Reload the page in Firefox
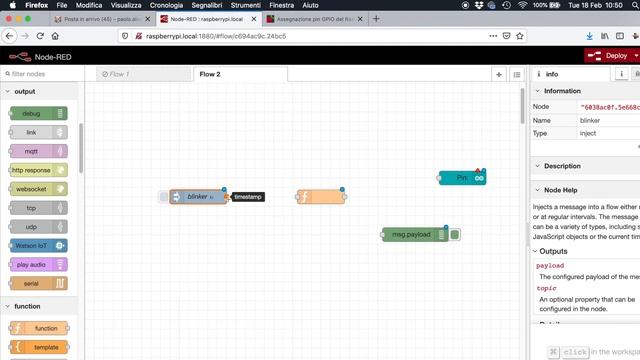The image size is (640, 360). tap(40, 36)
